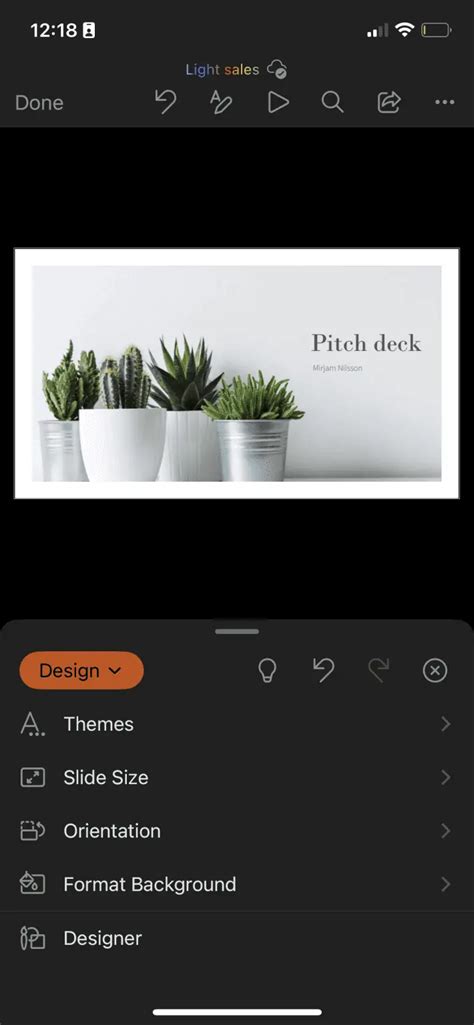This screenshot has height=1025, width=474.
Task: Tap the cloud saved status icon
Action: [279, 69]
